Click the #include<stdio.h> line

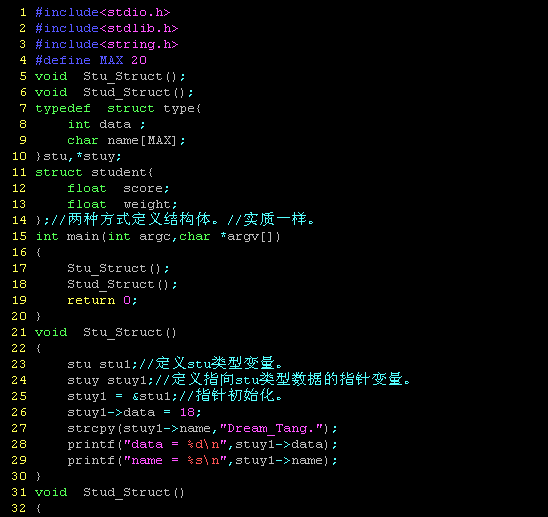(x=103, y=12)
